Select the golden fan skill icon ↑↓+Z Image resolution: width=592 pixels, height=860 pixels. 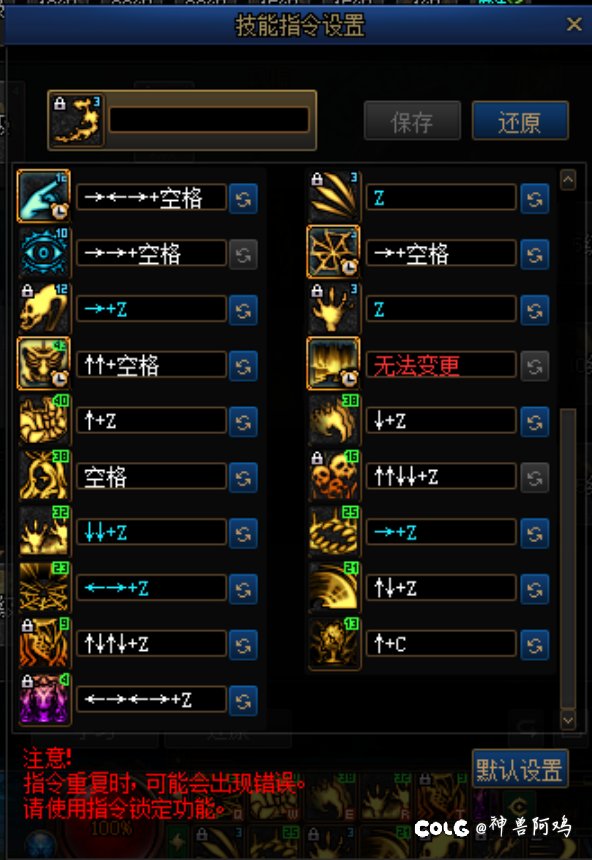click(334, 587)
